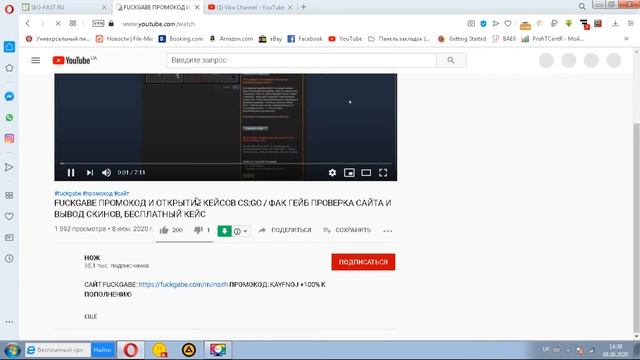Expand the Панель закладок bookmarks folder

pyautogui.click(x=399, y=39)
